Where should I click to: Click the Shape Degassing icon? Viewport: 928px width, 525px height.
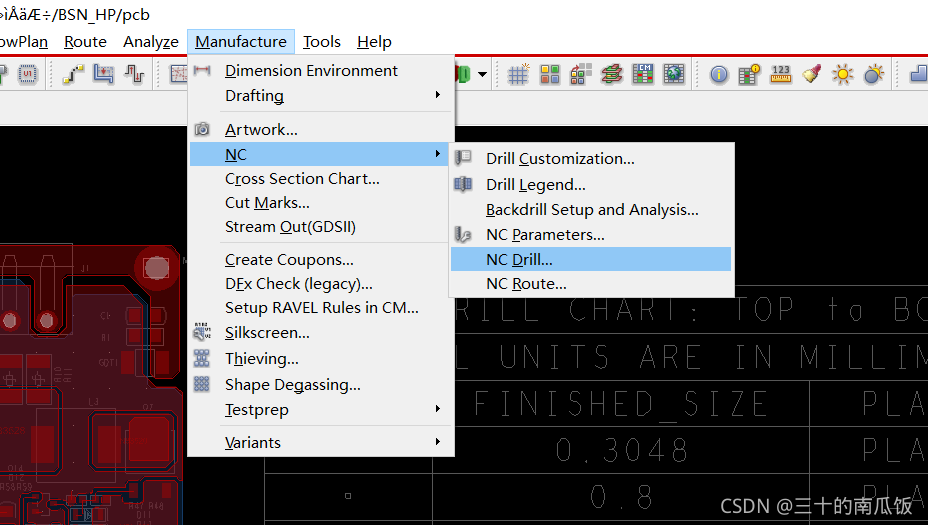coord(202,384)
